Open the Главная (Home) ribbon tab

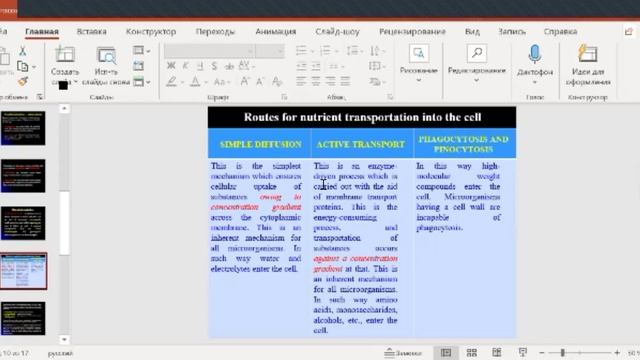(x=42, y=32)
